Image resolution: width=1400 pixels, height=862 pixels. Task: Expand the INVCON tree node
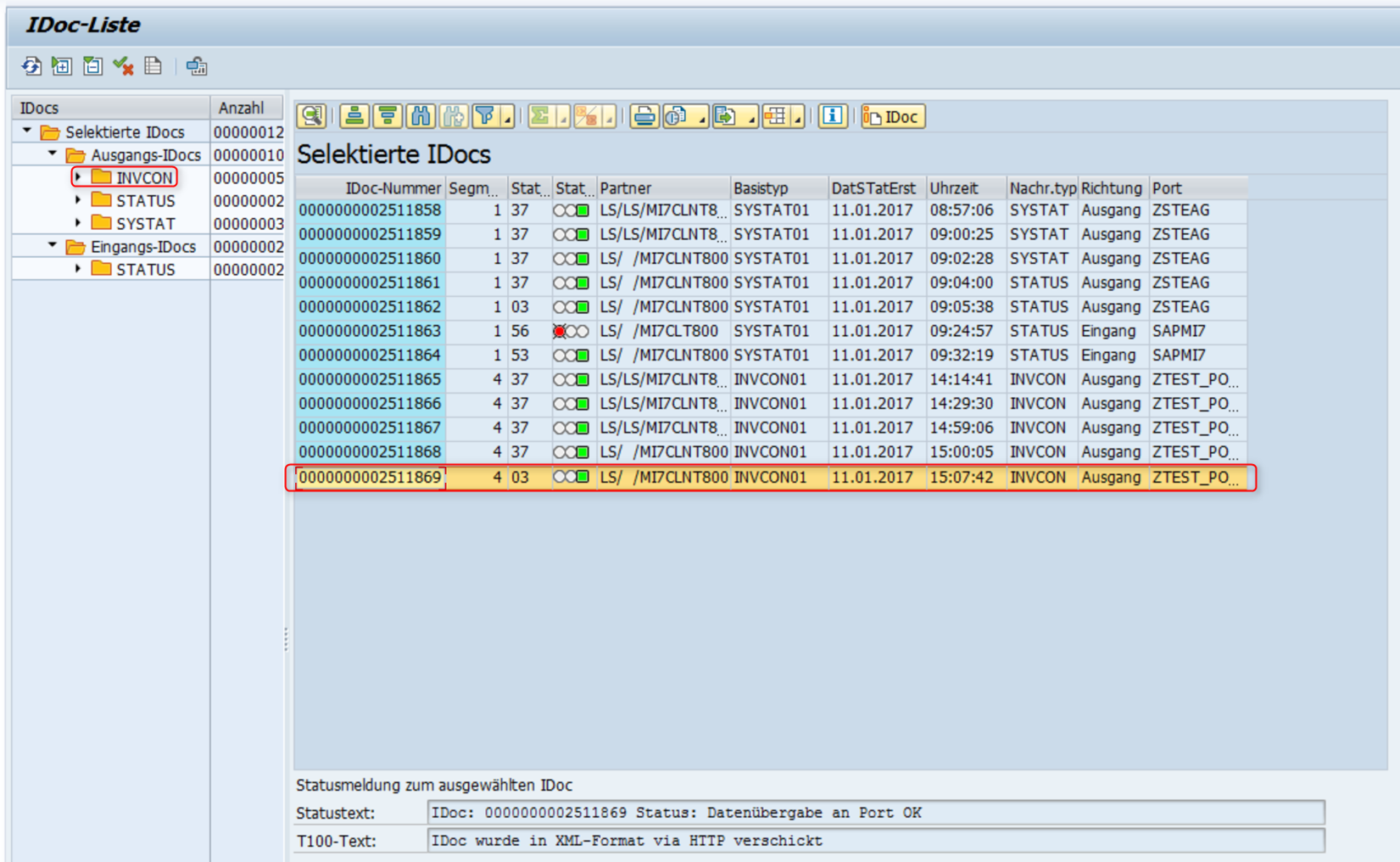click(x=78, y=177)
